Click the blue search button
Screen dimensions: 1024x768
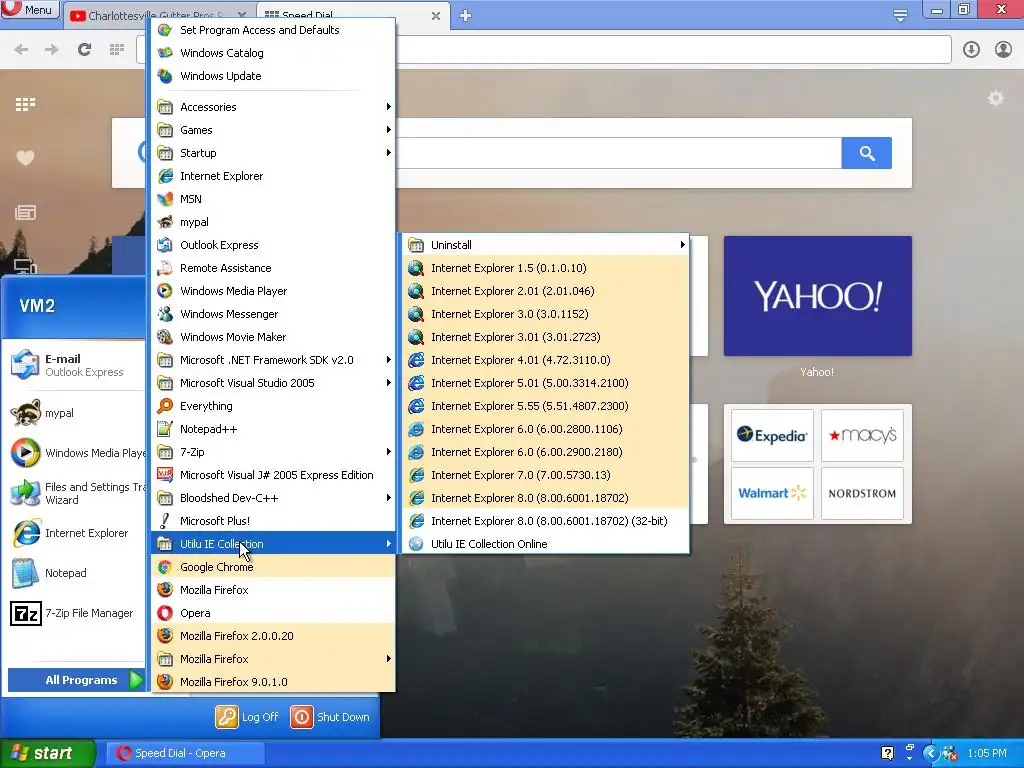866,153
